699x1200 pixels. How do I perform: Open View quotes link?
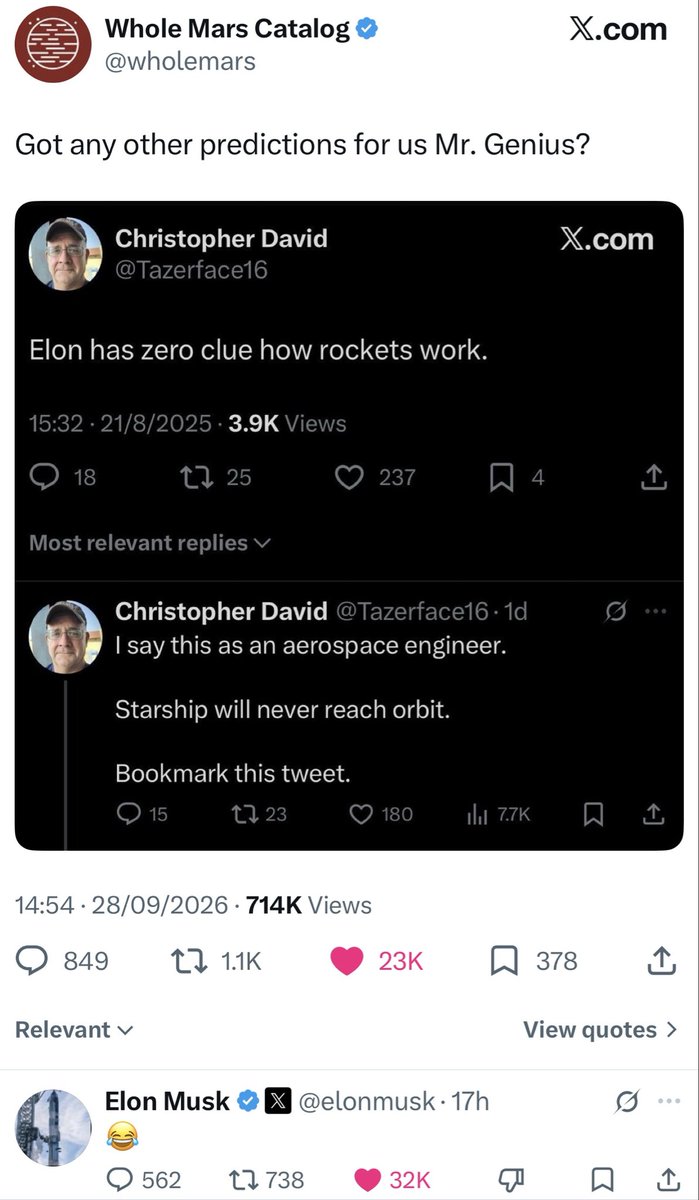(x=601, y=1030)
